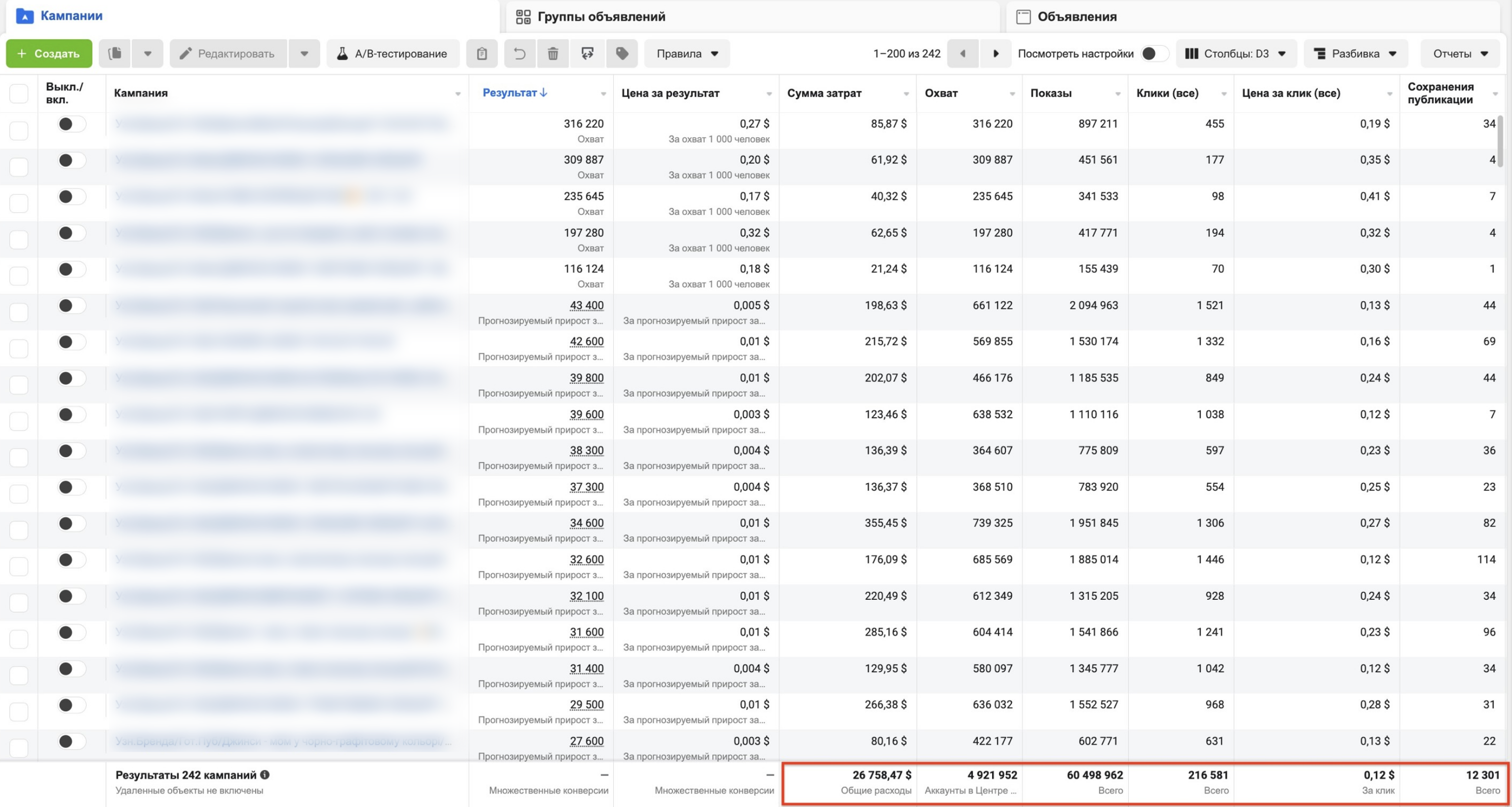This screenshot has width=1512, height=807.
Task: Tick the select-all header checkbox
Action: tap(19, 93)
